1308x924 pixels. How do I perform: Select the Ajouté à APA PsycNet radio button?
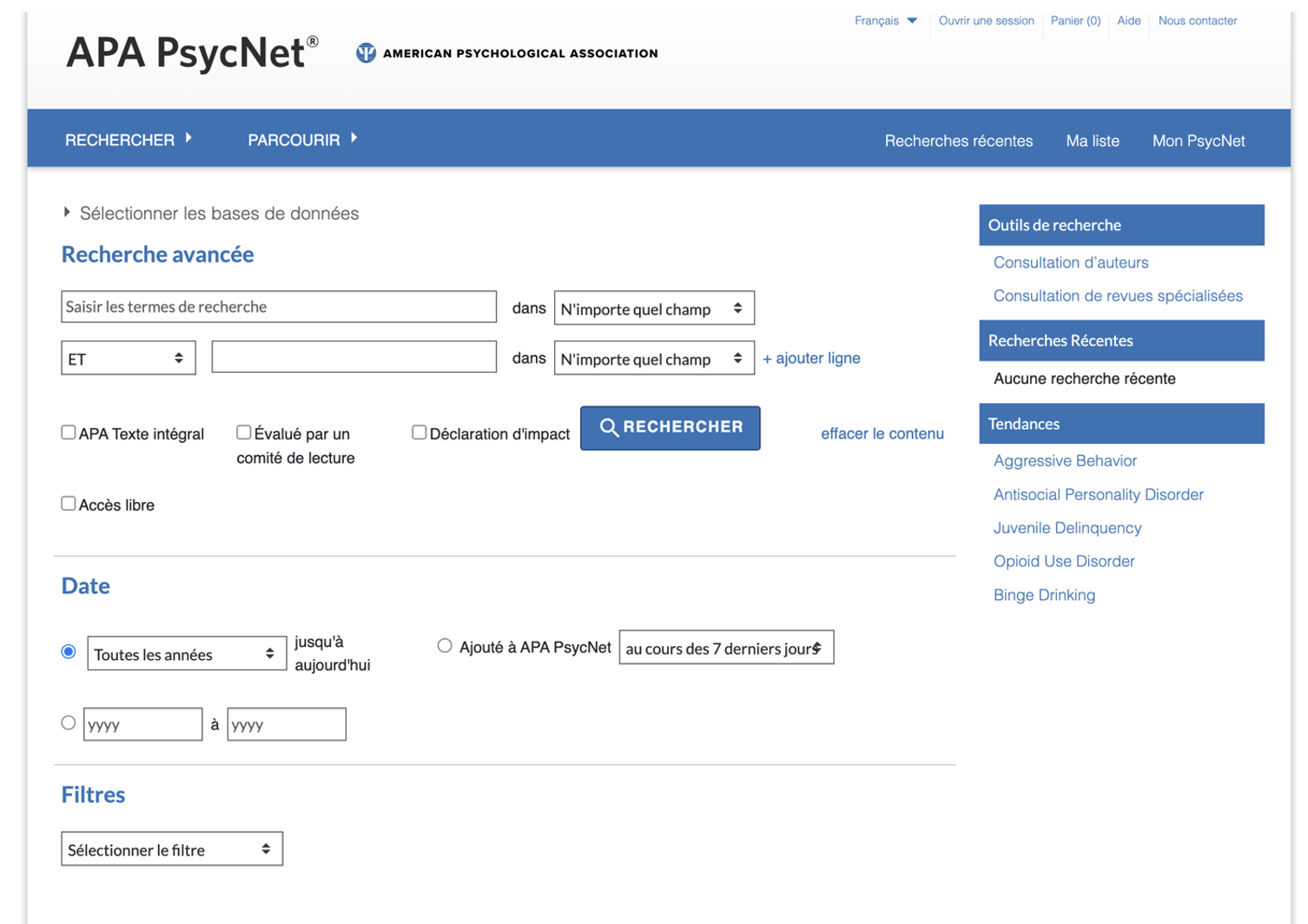tap(445, 646)
